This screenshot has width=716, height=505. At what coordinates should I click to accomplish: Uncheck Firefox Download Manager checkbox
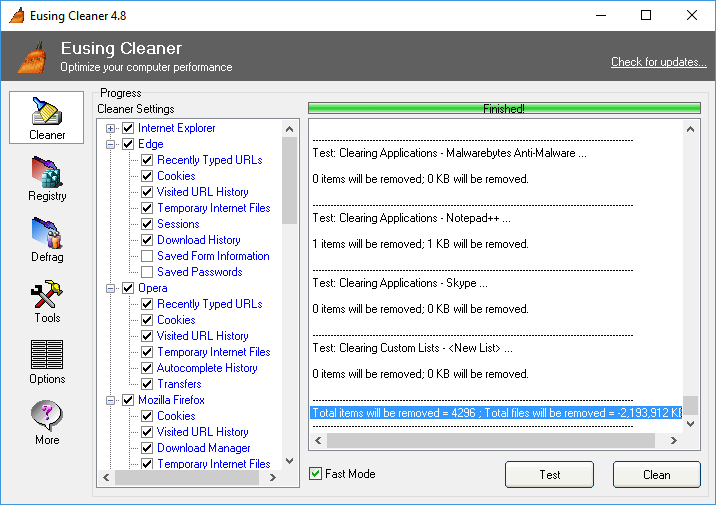(147, 447)
